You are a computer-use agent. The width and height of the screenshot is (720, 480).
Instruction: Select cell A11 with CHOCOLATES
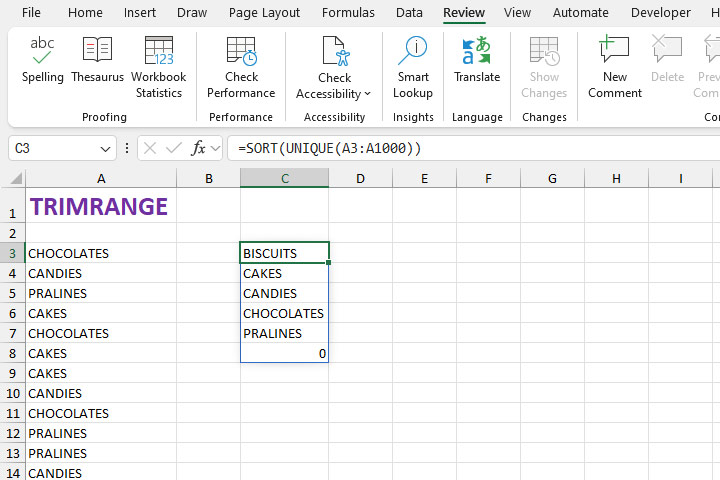click(101, 413)
